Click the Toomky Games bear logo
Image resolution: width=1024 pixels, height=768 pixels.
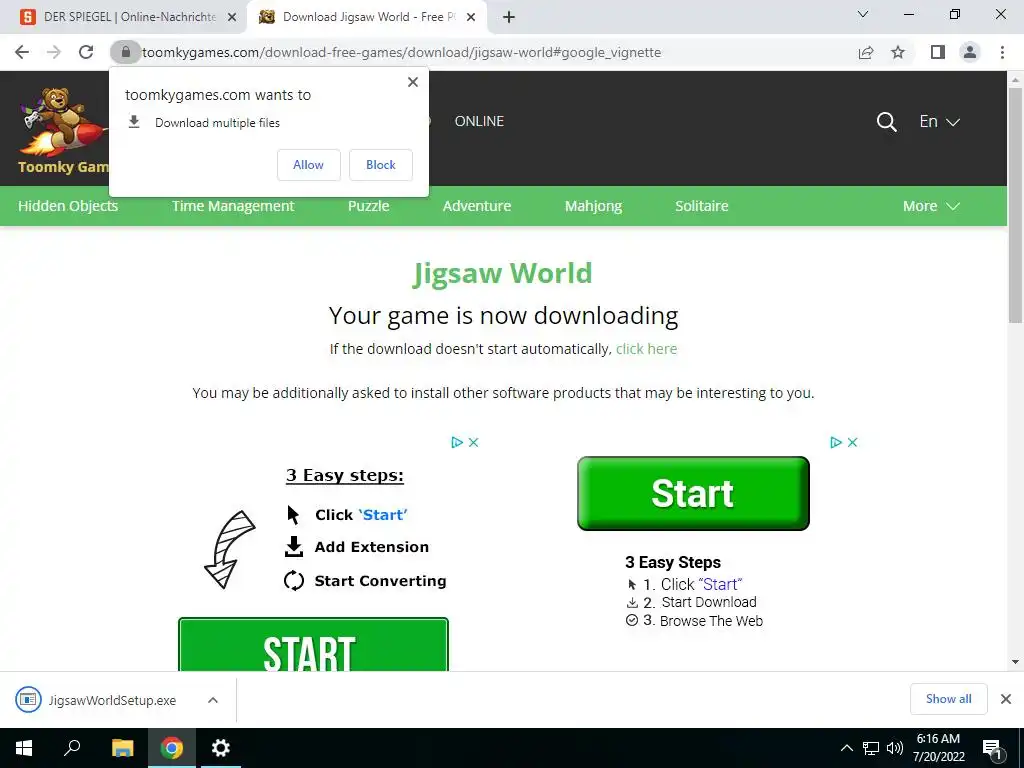click(63, 131)
